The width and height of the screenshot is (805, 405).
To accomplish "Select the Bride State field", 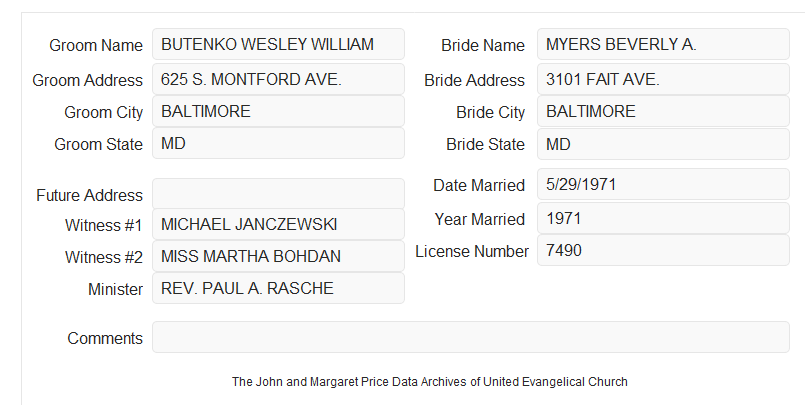I will coord(663,144).
